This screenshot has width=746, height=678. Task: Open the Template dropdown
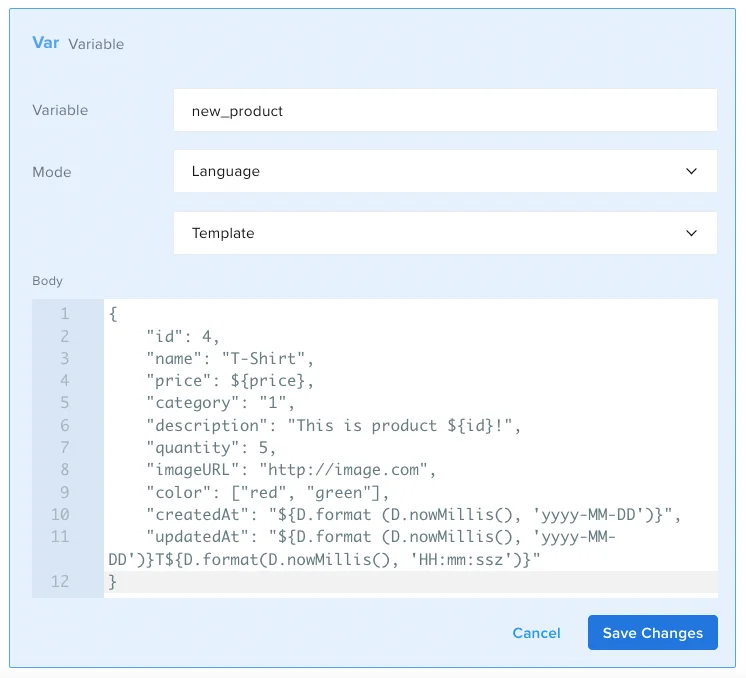point(445,233)
